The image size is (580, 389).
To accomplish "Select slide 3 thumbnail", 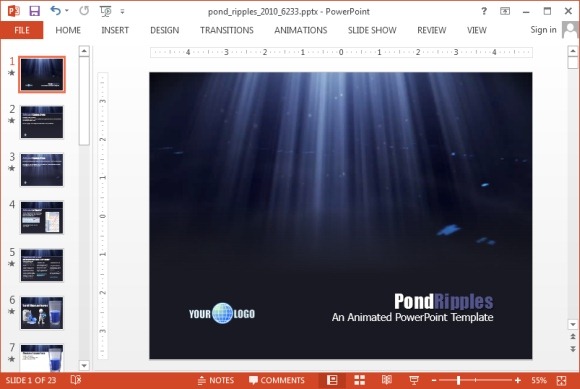I will click(42, 170).
